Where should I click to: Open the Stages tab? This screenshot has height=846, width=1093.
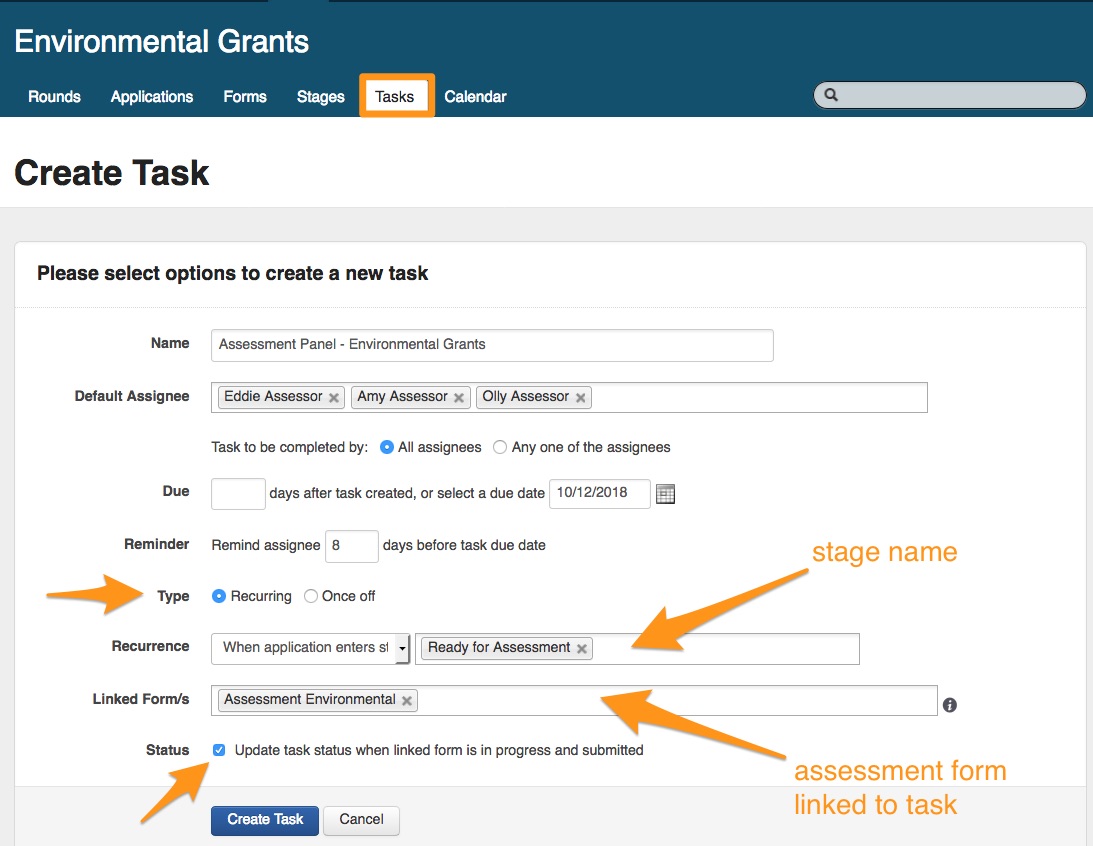(x=320, y=97)
